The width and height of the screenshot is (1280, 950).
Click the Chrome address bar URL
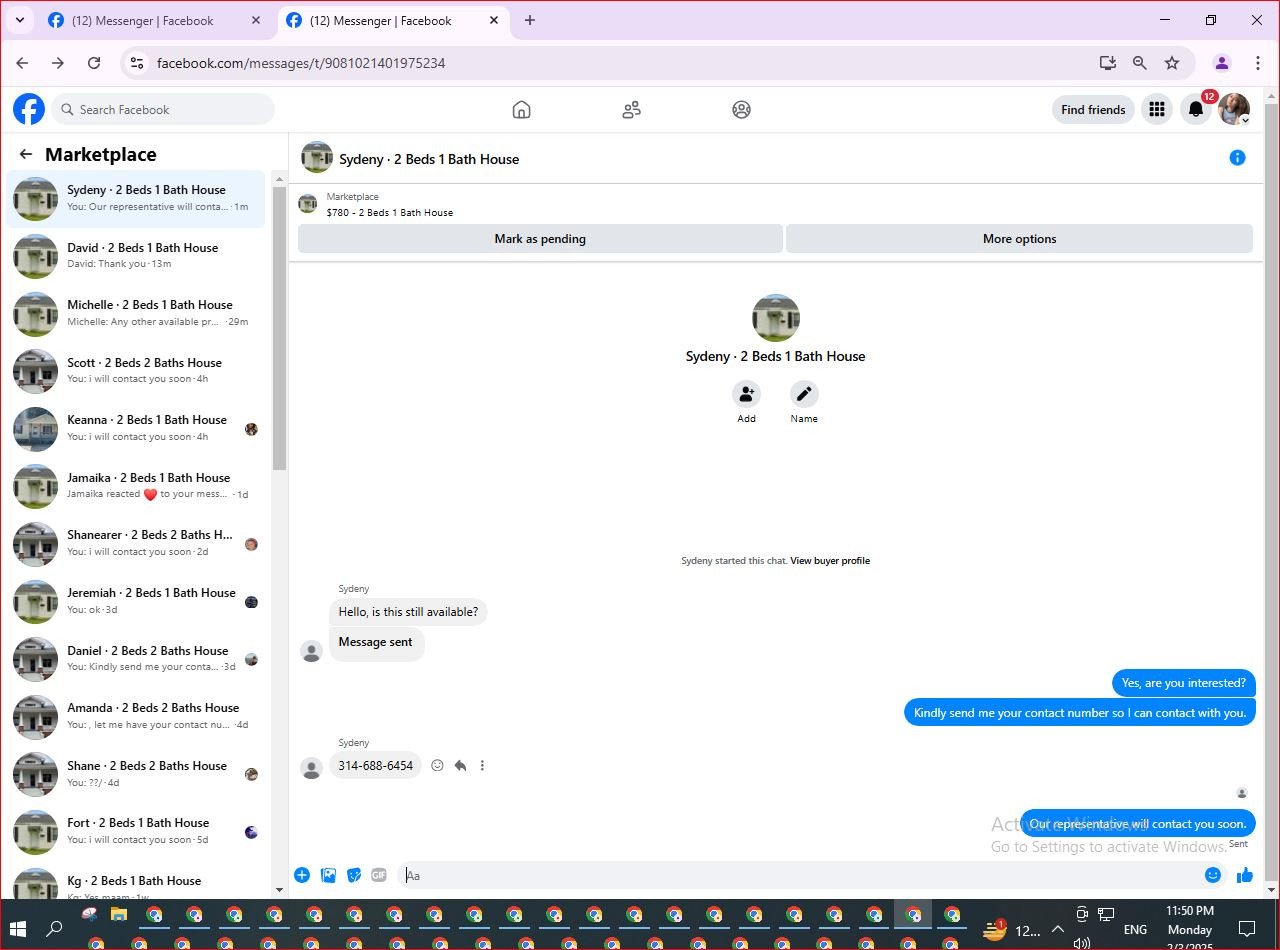[301, 63]
